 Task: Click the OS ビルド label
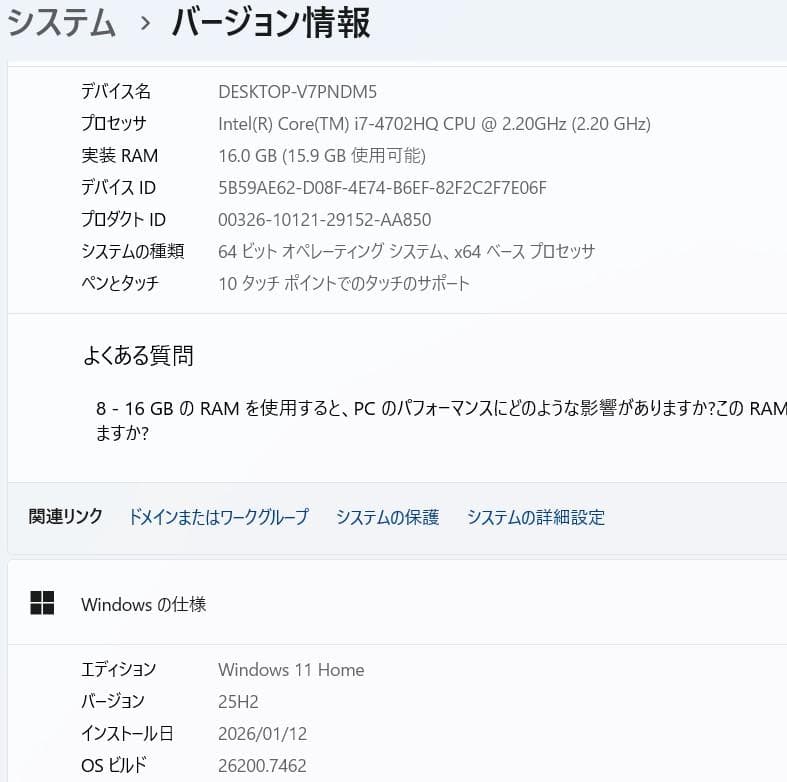click(x=113, y=765)
